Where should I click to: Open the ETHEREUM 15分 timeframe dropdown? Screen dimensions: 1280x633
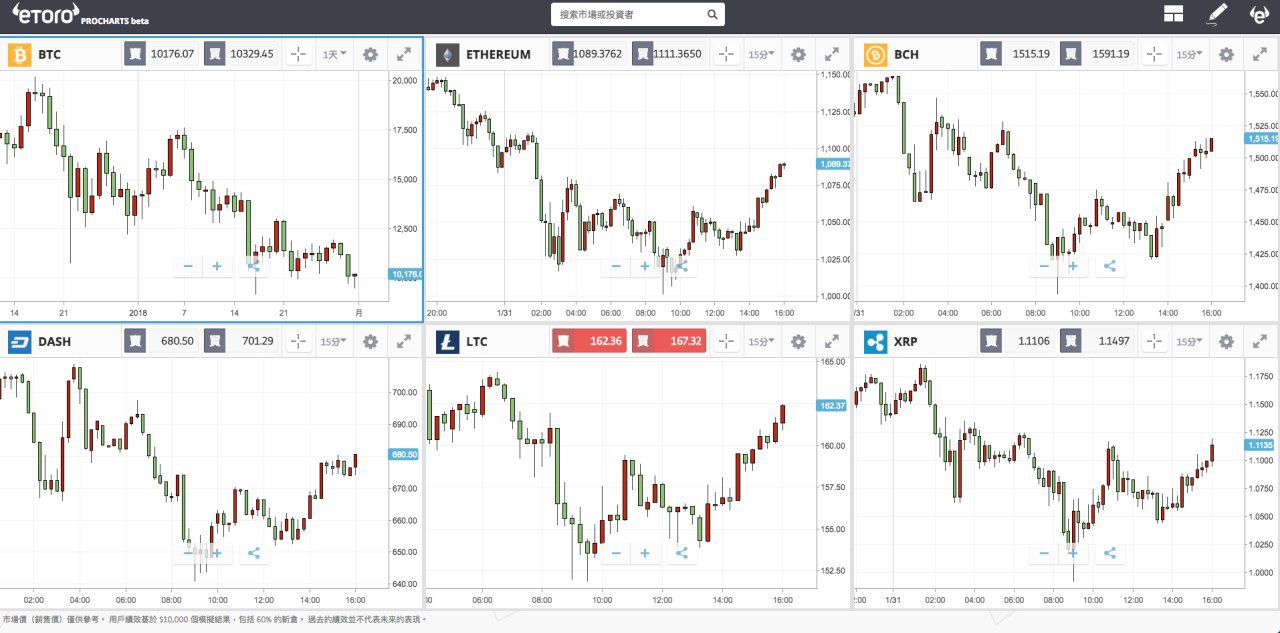[x=762, y=54]
